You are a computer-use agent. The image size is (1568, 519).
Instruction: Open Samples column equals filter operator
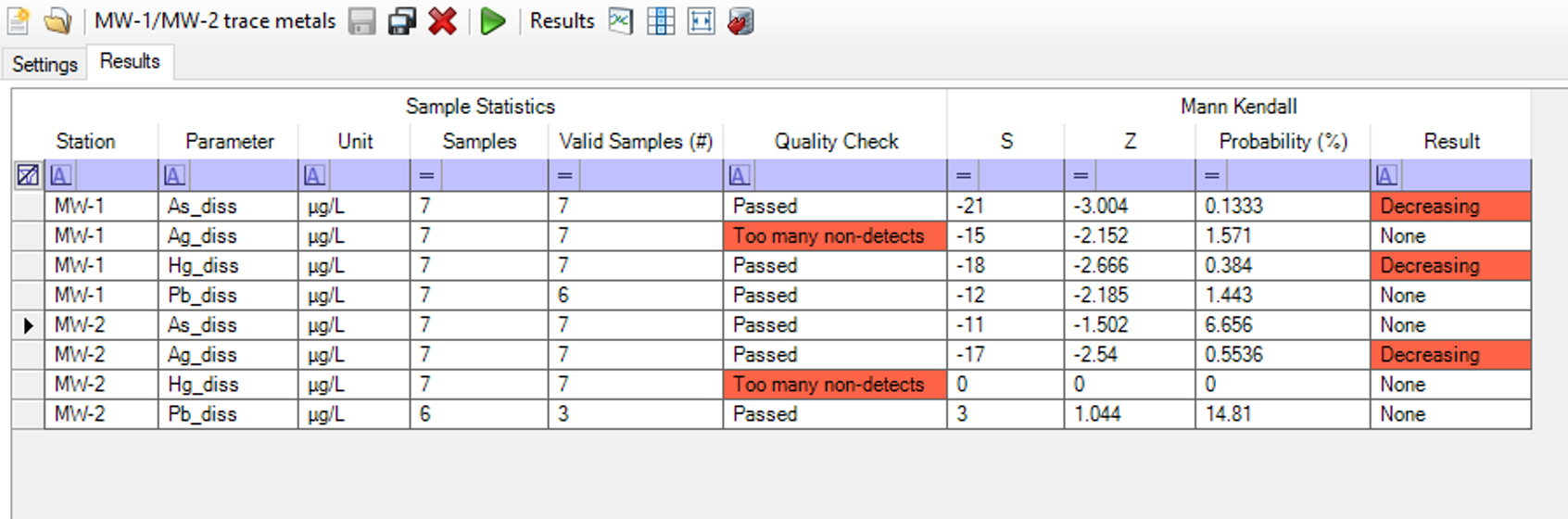[x=426, y=174]
